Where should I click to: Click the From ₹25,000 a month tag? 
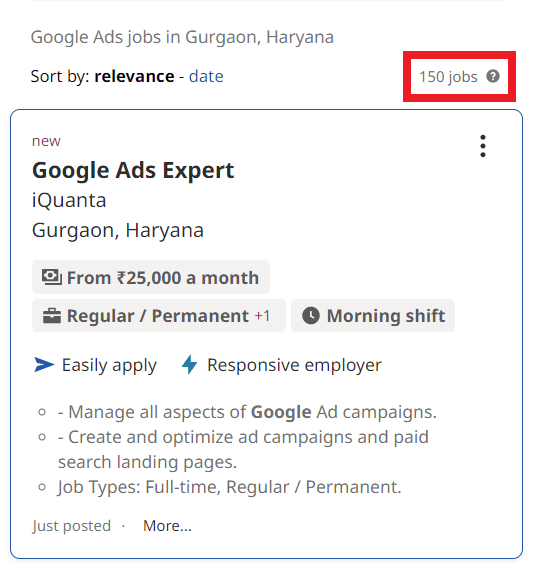151,277
